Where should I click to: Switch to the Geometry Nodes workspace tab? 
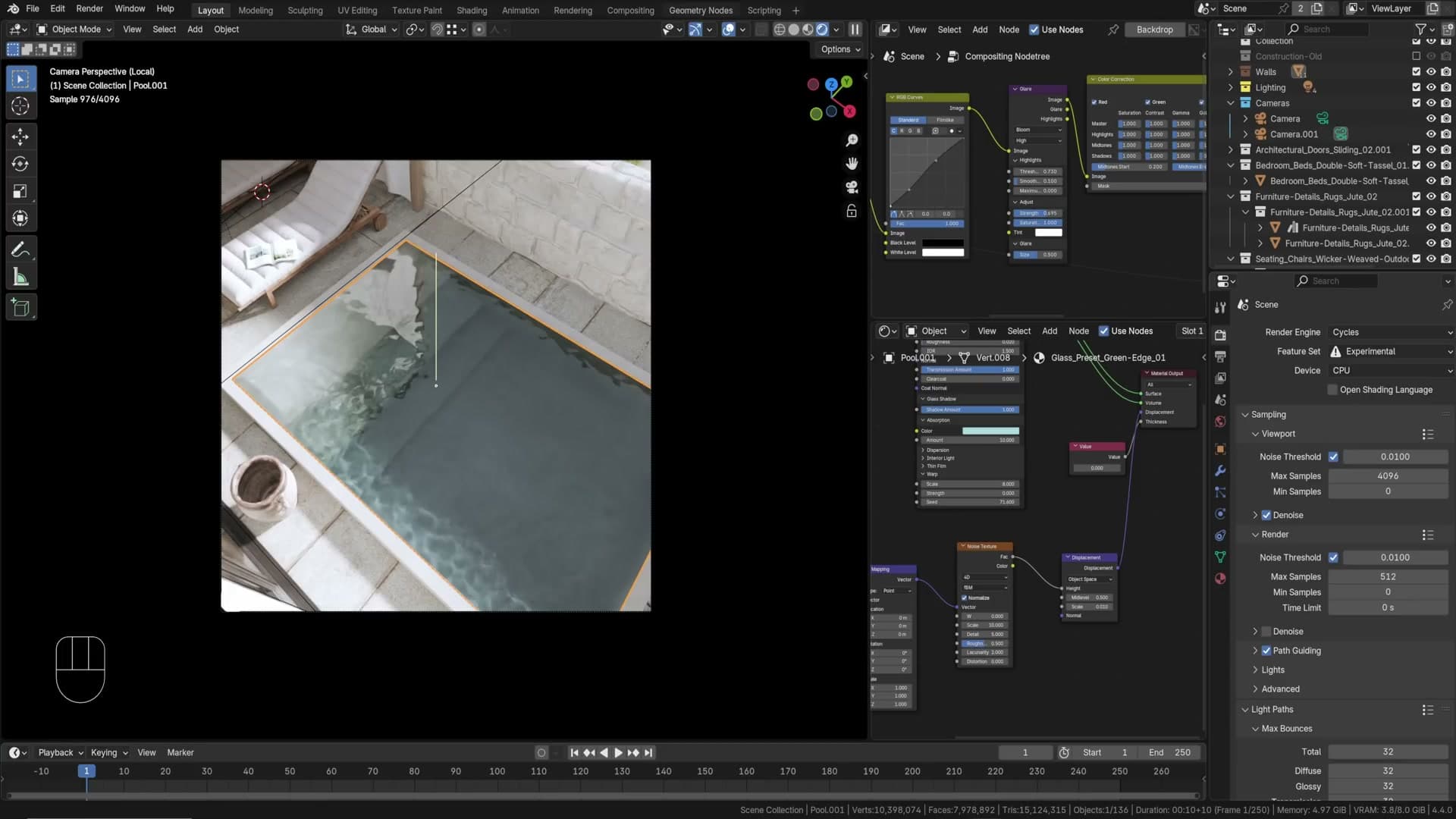(x=700, y=10)
